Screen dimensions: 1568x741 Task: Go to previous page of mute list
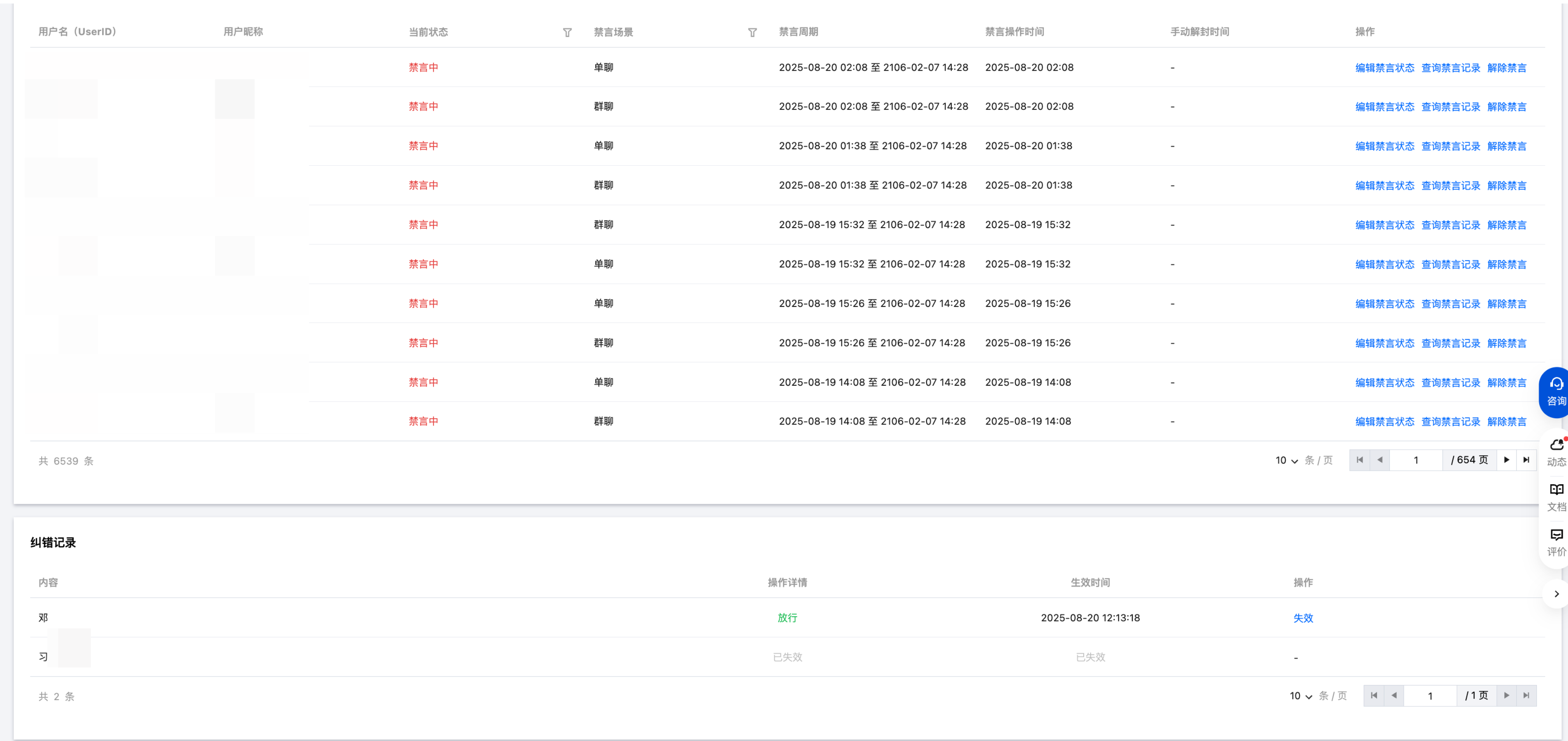click(x=1380, y=460)
